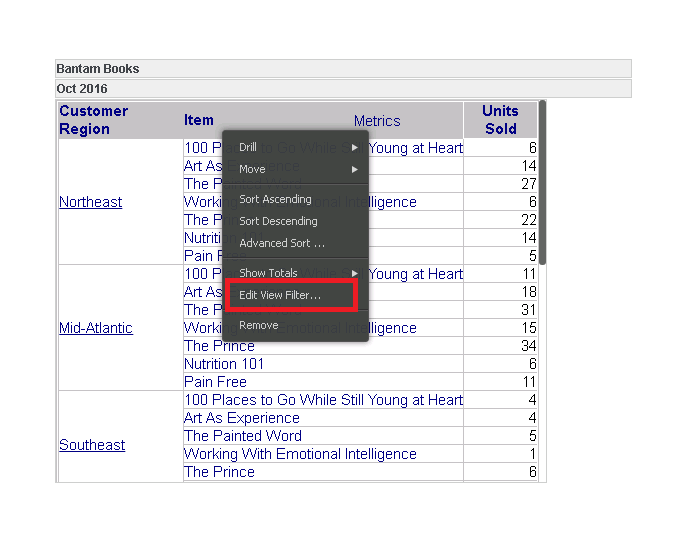
Task: Select Southeast item The Painted Word
Action: click(243, 436)
